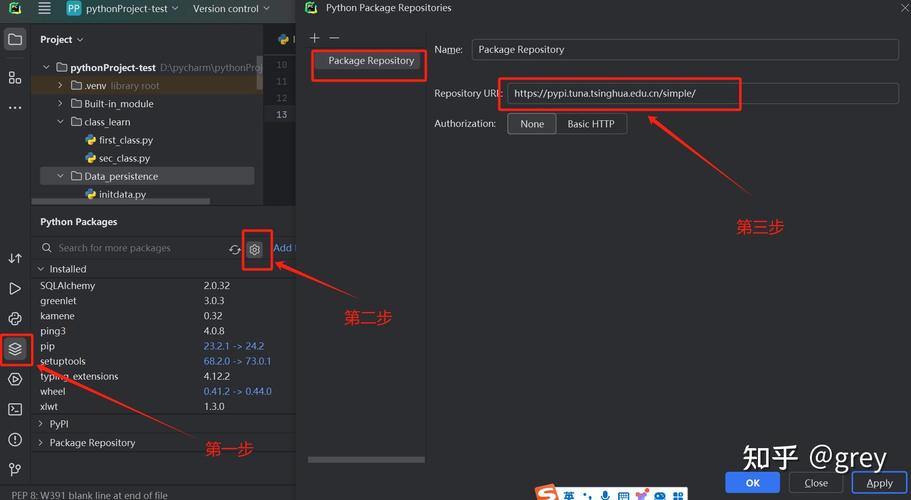Viewport: 911px width, 500px height.
Task: Open the Python Packages layers icon
Action: coord(15,348)
